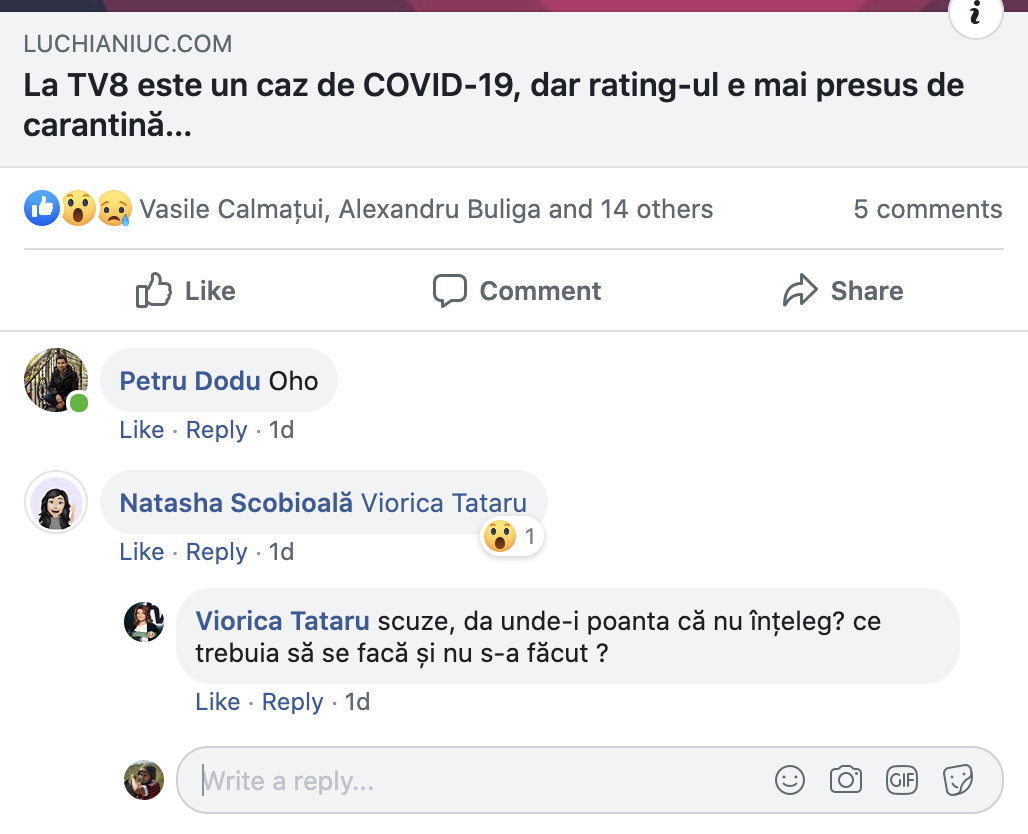Like Petru Dodu's comment
This screenshot has height=834, width=1028.
[141, 430]
